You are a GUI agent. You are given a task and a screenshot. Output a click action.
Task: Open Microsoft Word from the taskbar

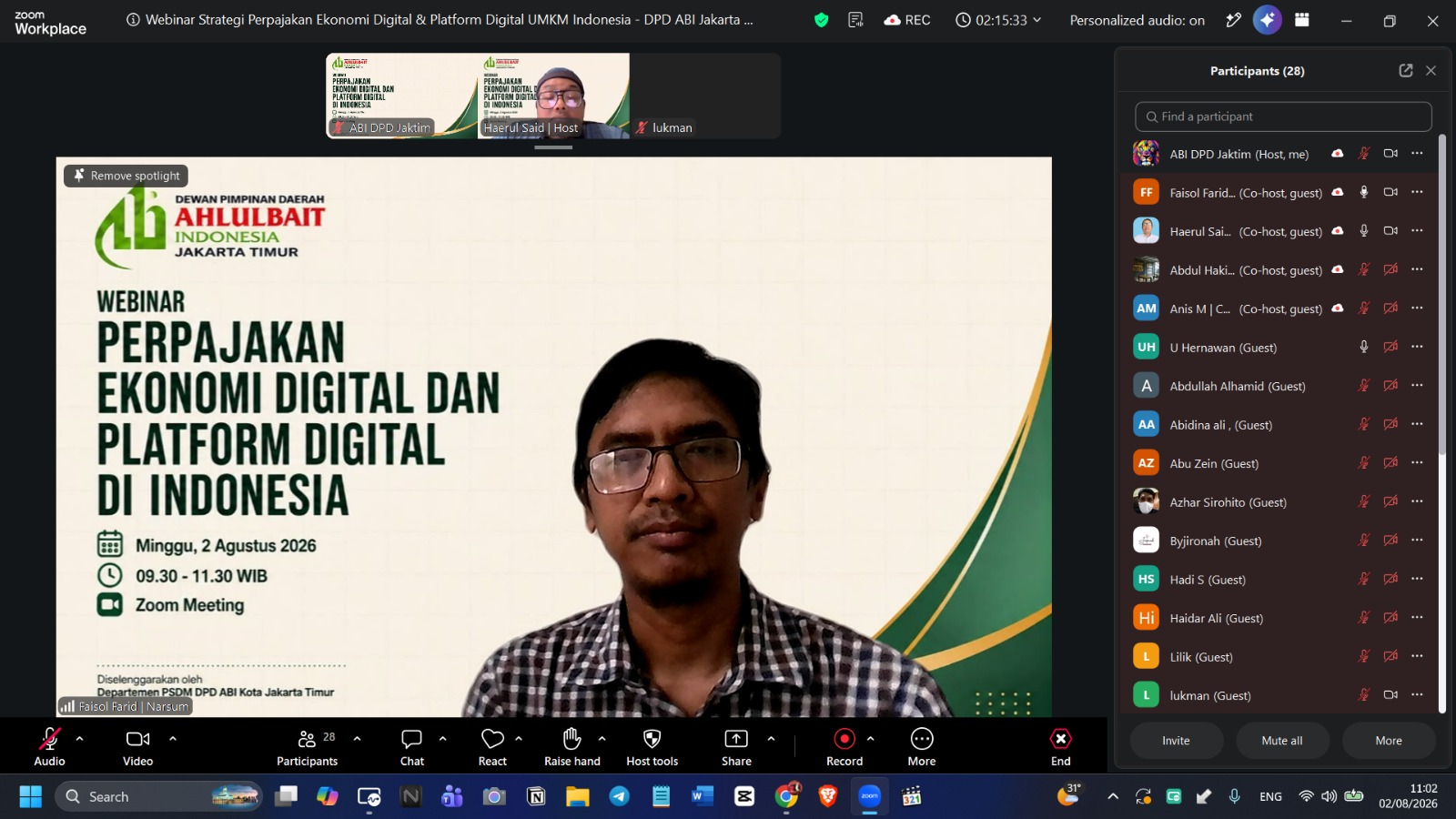pos(702,796)
